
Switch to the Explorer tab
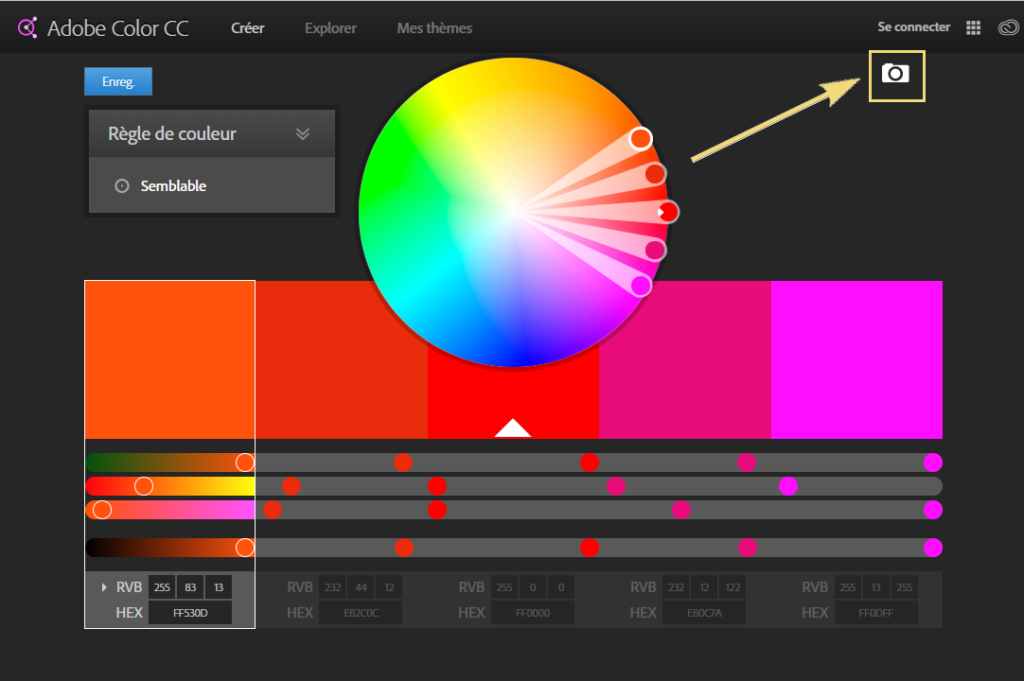330,27
